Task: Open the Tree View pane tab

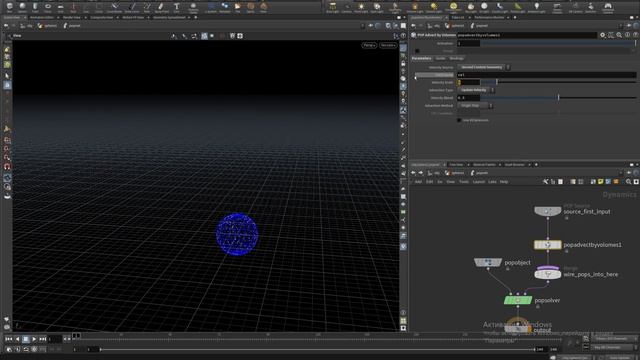Action: (x=456, y=164)
